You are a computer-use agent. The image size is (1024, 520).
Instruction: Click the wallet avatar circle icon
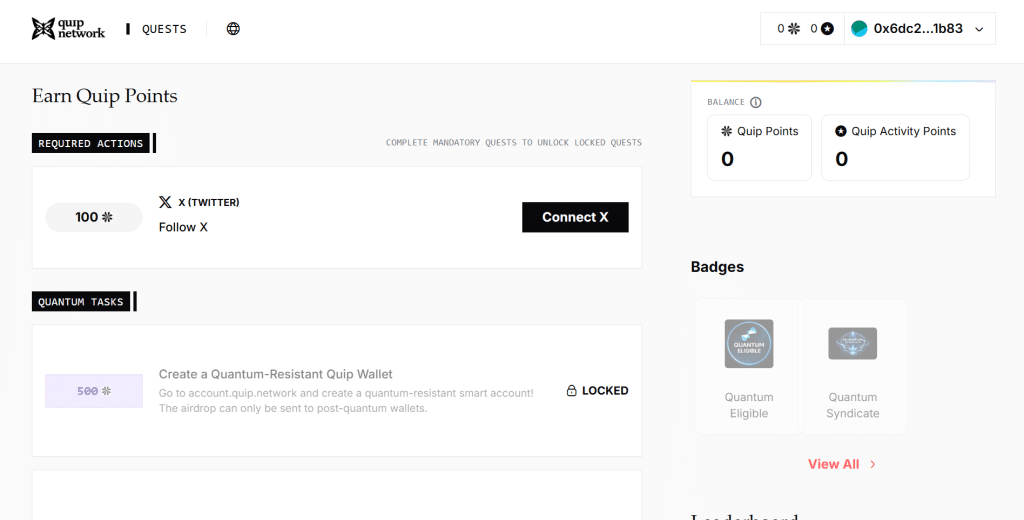click(859, 29)
